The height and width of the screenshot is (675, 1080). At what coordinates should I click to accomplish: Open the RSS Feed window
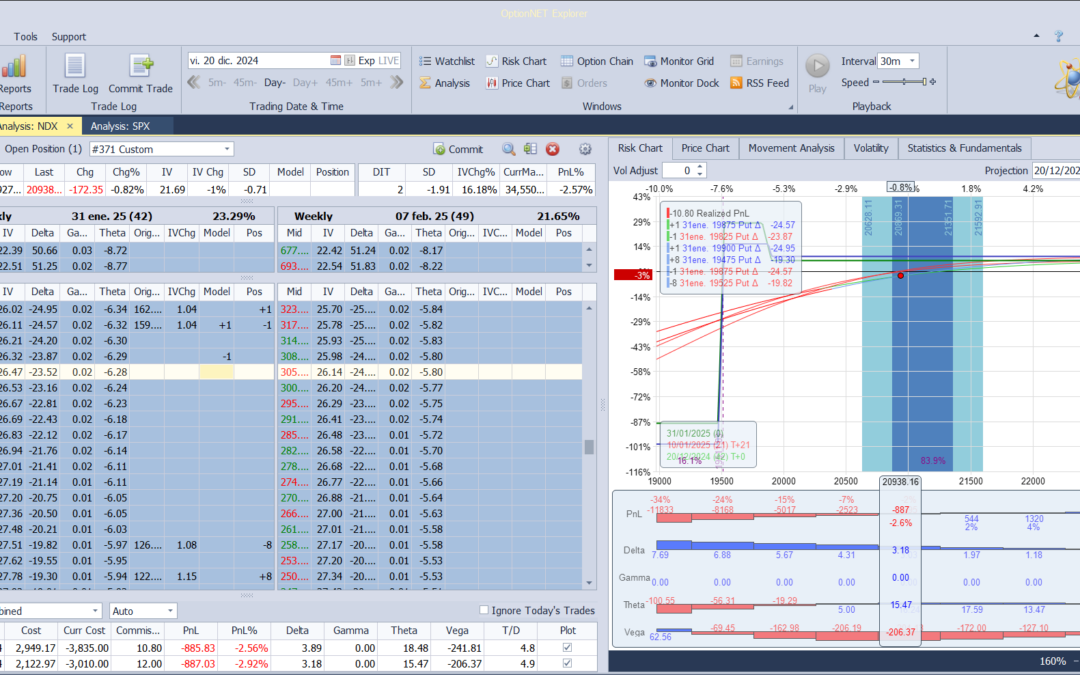pos(759,83)
